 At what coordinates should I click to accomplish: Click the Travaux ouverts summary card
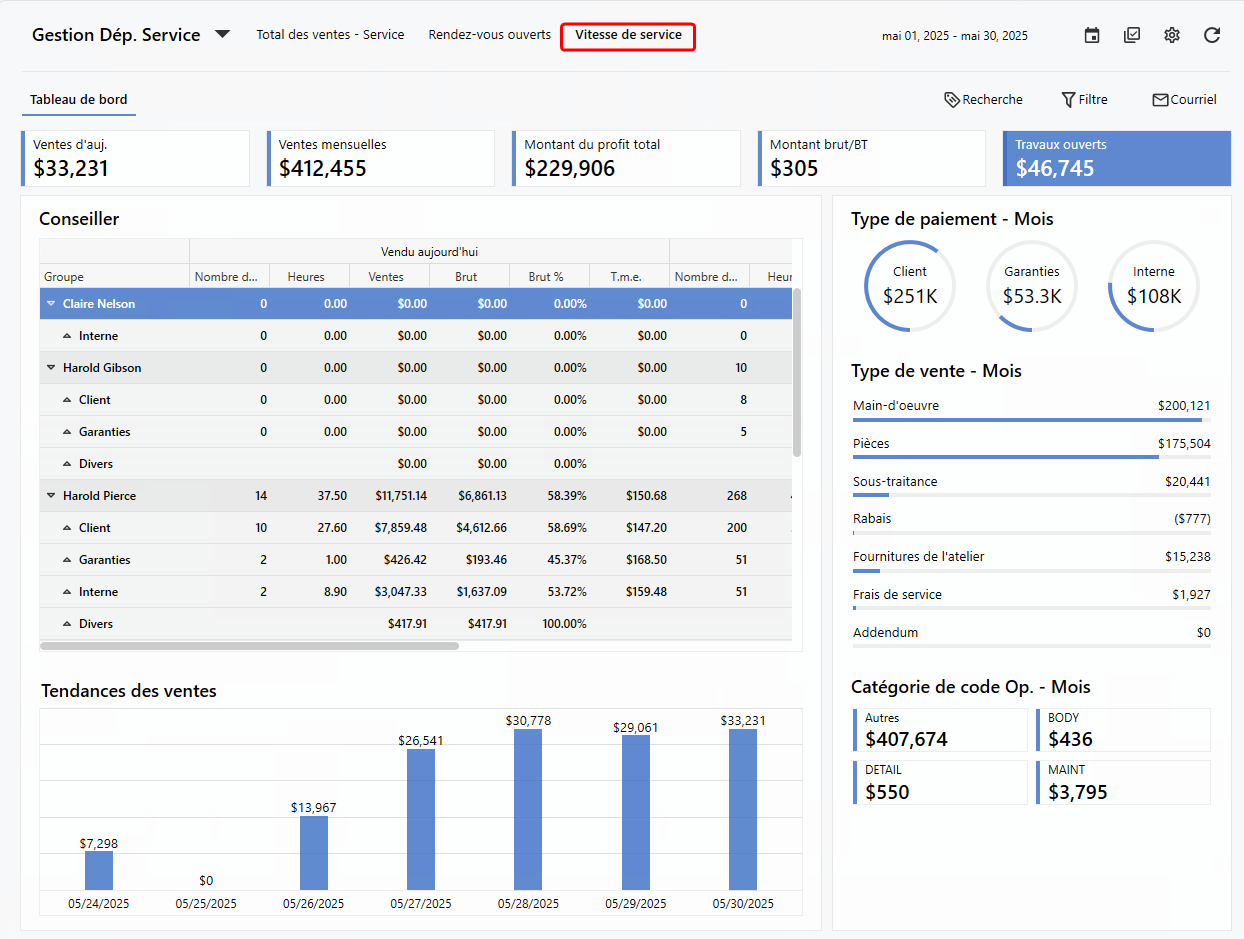1116,158
